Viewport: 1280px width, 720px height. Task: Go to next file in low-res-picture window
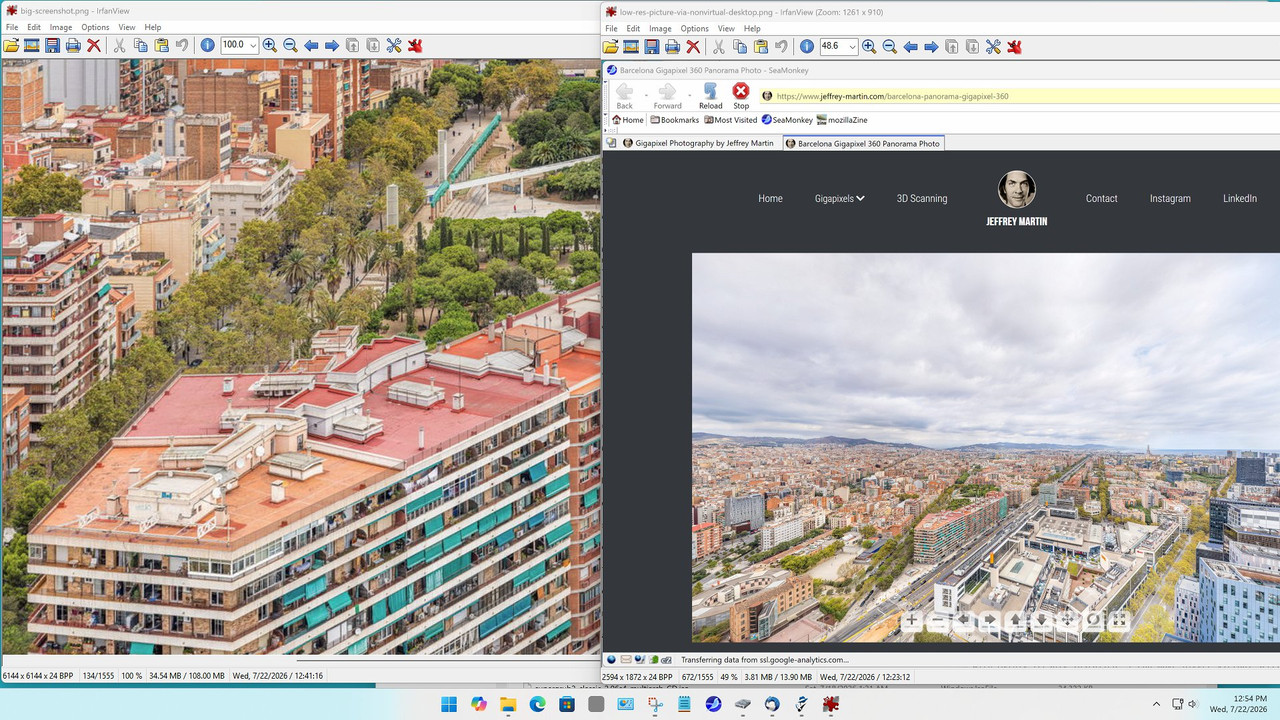tap(931, 46)
